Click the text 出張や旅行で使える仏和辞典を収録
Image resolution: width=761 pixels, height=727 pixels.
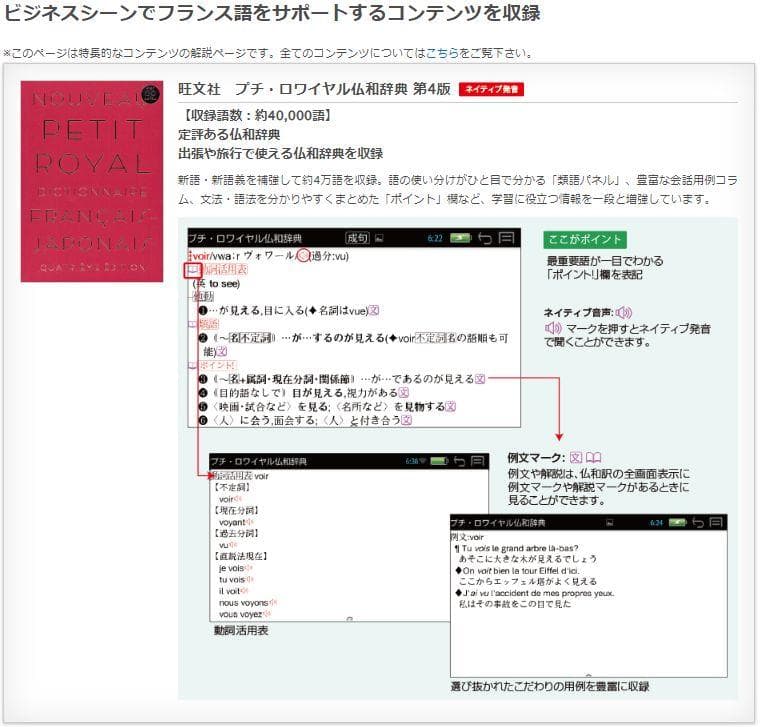tap(281, 154)
